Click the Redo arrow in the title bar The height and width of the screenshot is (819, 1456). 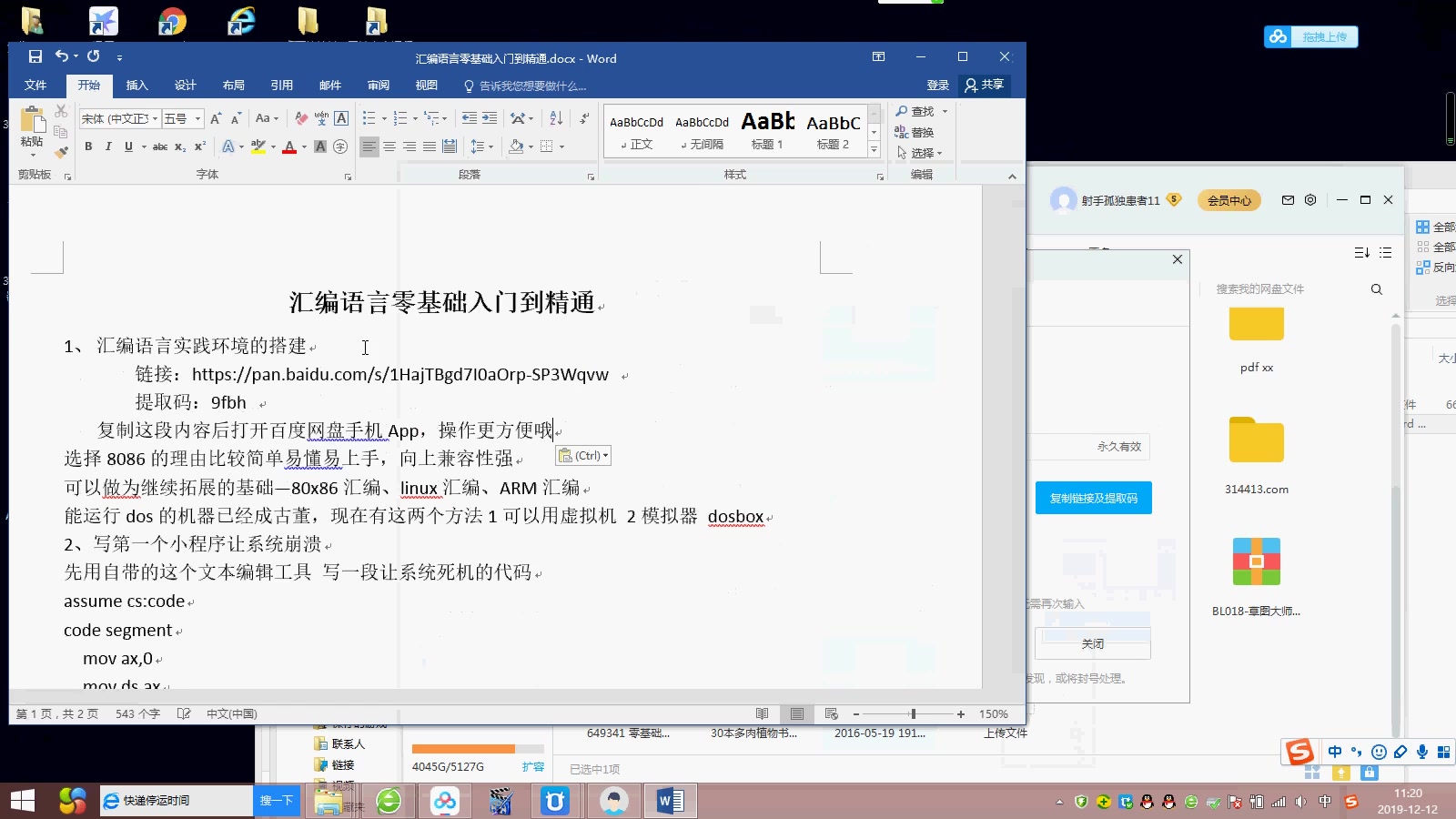pos(94,56)
